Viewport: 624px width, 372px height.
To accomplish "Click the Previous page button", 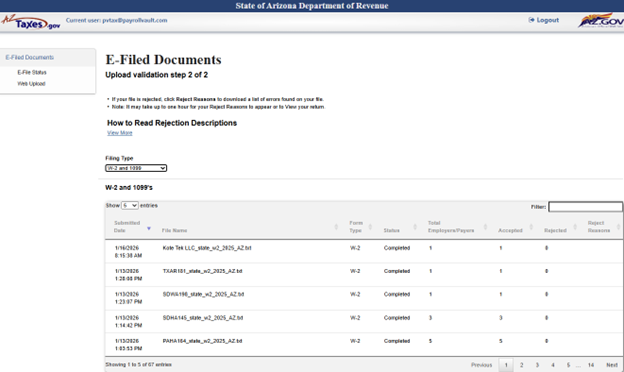I will coord(482,365).
